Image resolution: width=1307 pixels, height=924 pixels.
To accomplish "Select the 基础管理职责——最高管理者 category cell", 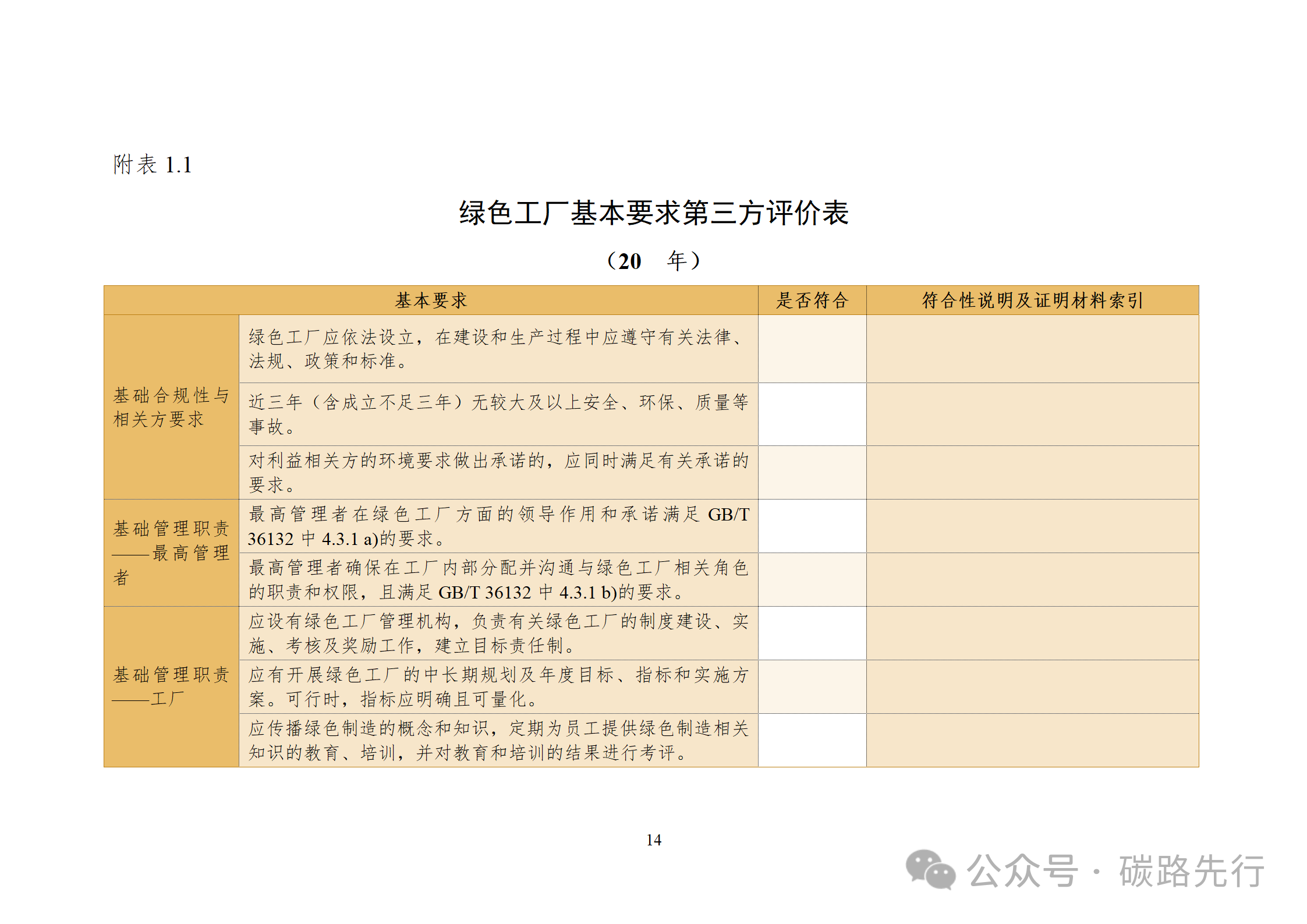I will [x=171, y=553].
